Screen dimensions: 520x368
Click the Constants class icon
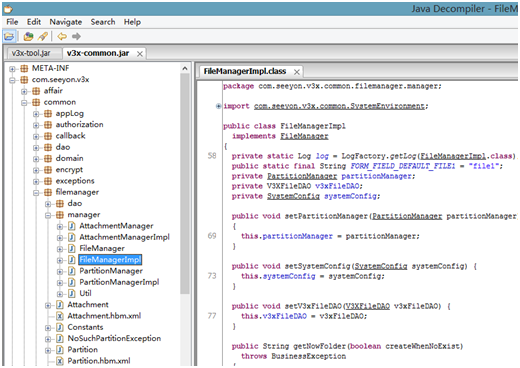tap(60, 327)
